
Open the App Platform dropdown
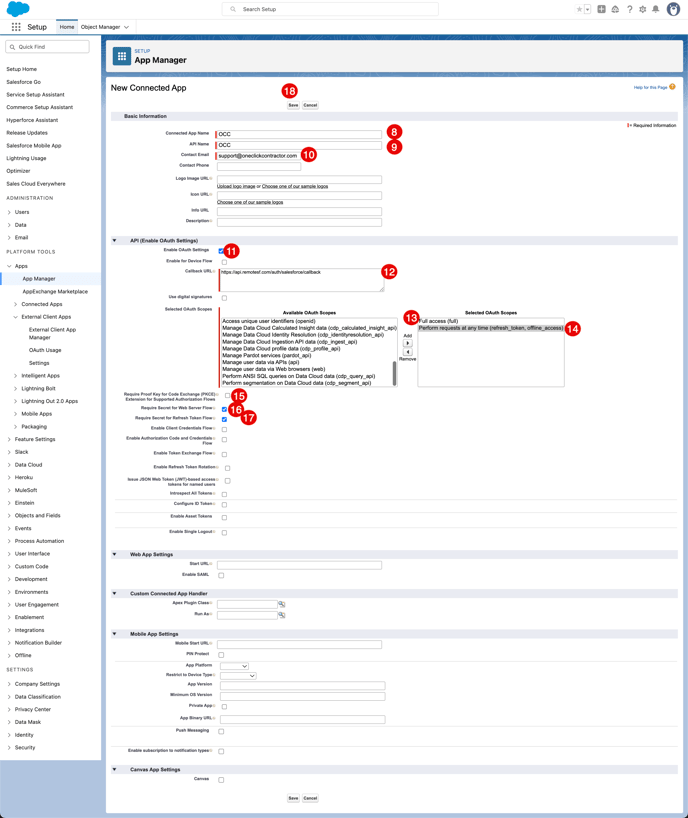tap(234, 666)
